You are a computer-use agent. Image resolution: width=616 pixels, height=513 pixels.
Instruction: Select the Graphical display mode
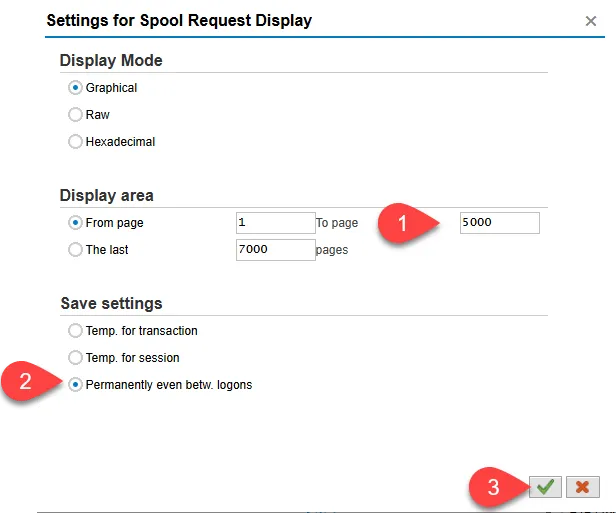(x=75, y=88)
